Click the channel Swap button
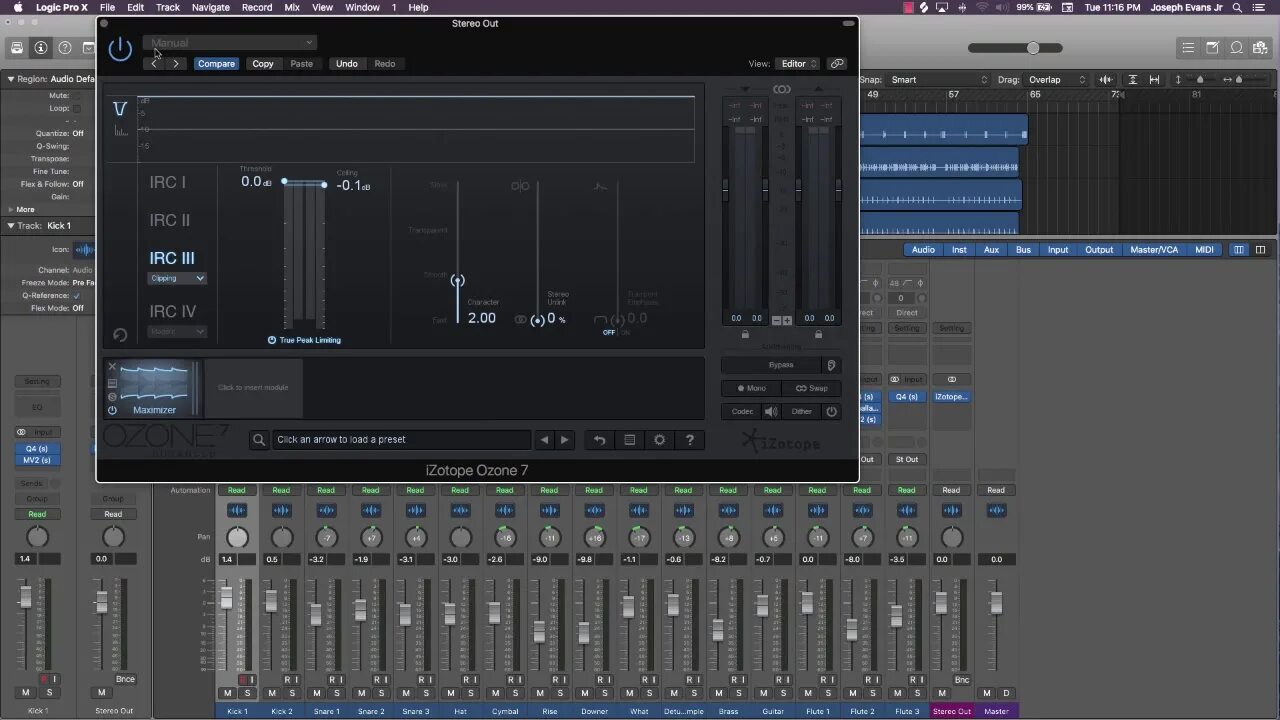Image resolution: width=1280 pixels, height=720 pixels. click(x=812, y=388)
